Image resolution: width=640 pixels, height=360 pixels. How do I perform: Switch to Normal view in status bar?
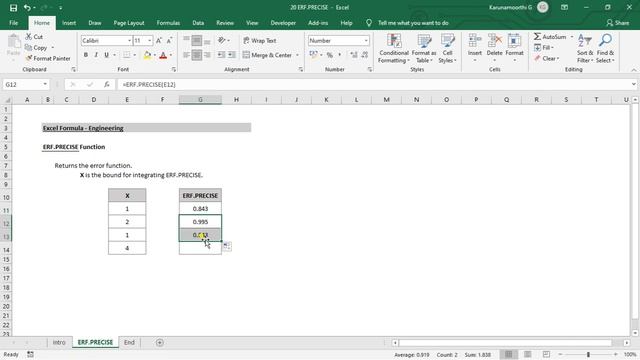point(509,355)
